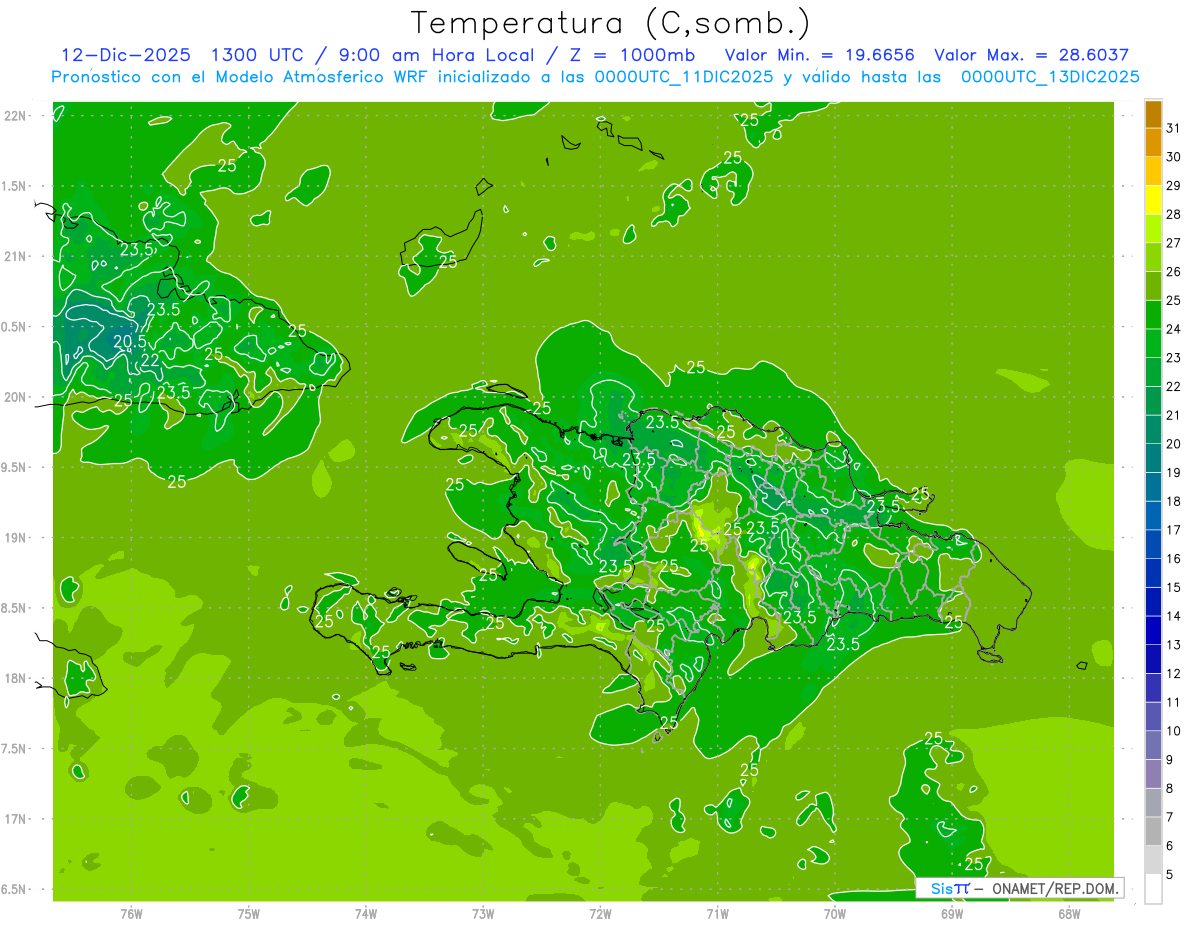This screenshot has width=1200, height=927.
Task: Click the Valor Min. = 19.6656 text
Action: 819,55
